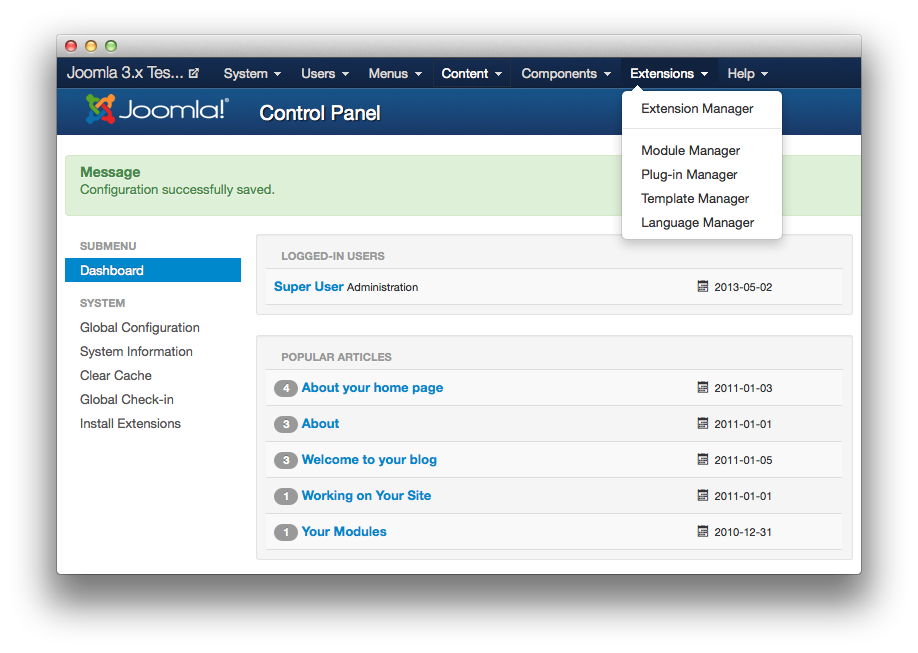The height and width of the screenshot is (653, 918).
Task: Click calendar icon next to 2013-05-02
Action: coord(703,287)
